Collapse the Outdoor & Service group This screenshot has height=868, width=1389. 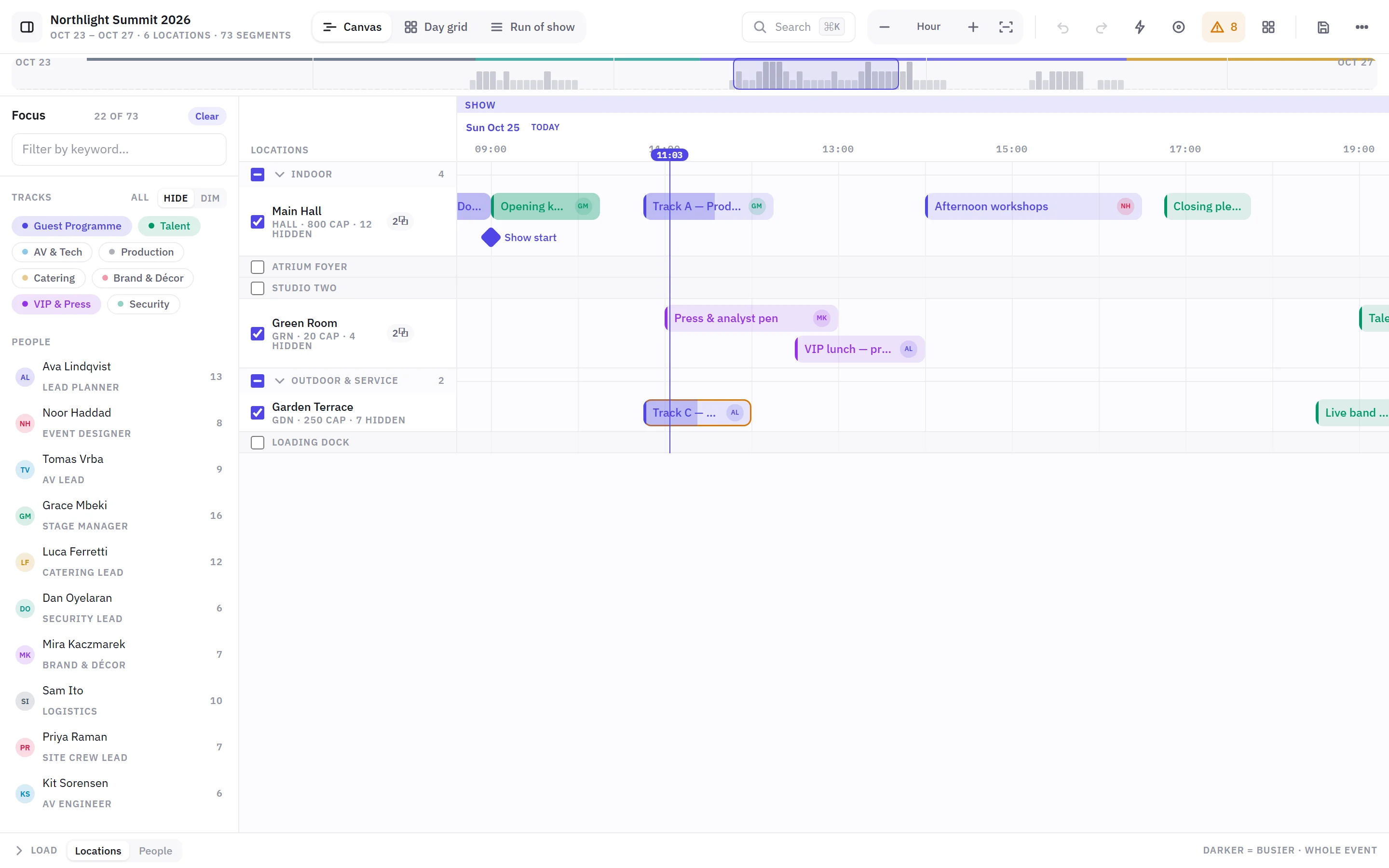pos(280,380)
